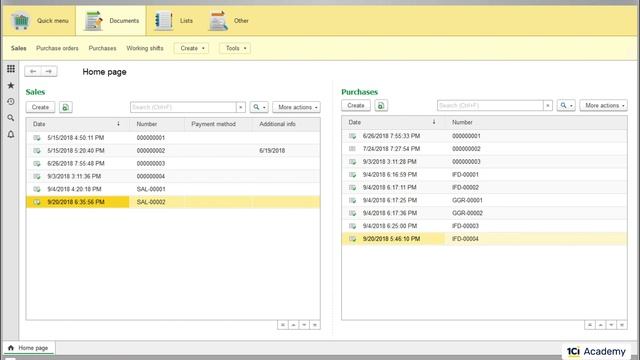
Task: Open the Lists section
Action: pos(174,20)
